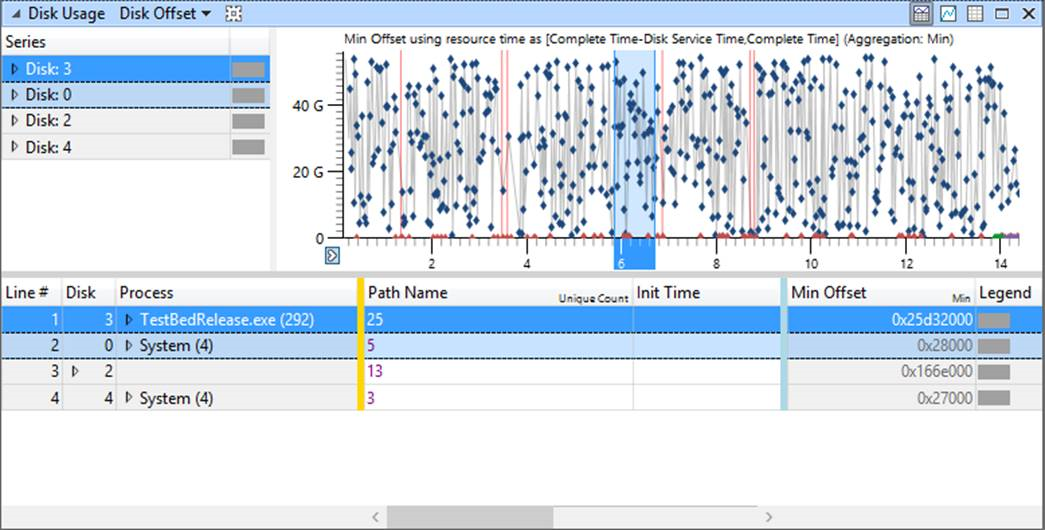Click the horizontal scrollbar right arrow
The width and height of the screenshot is (1045, 530).
tap(768, 517)
